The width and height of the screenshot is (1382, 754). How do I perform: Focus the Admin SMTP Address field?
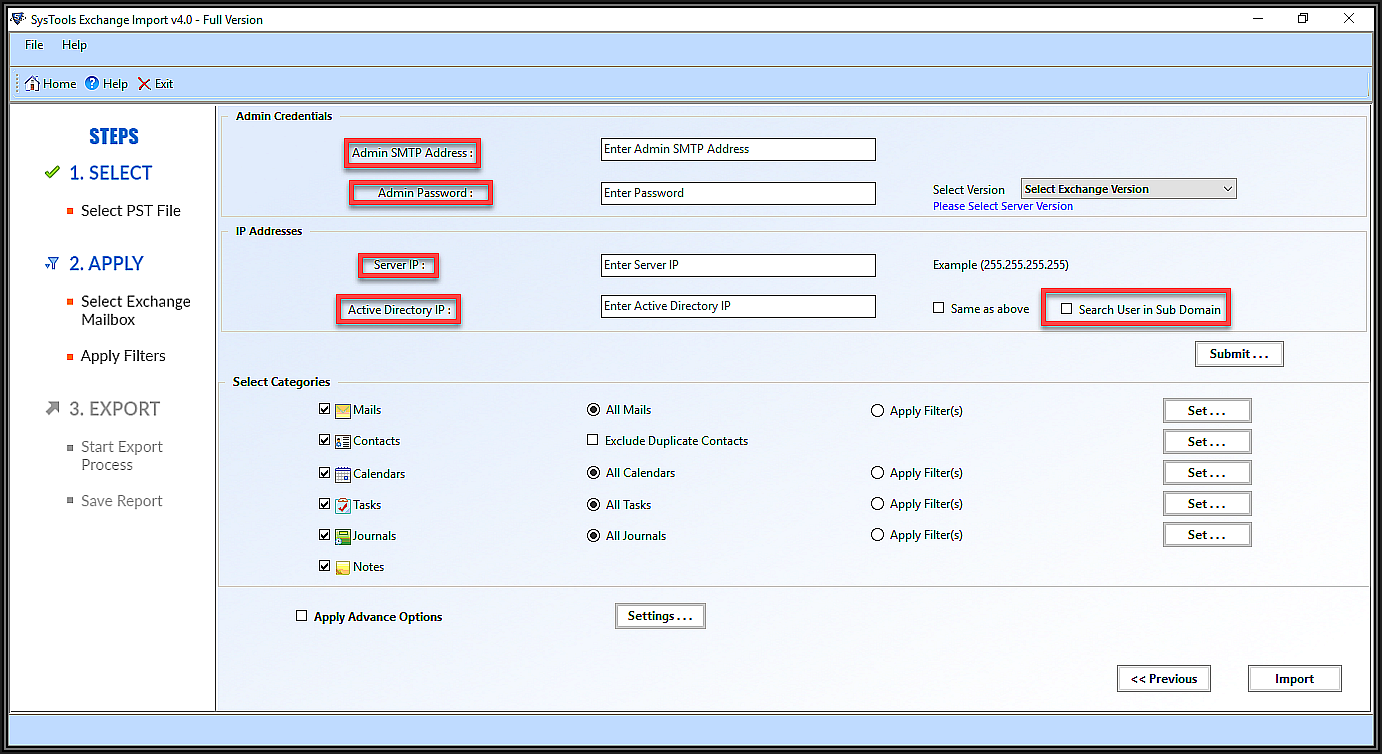pos(738,149)
